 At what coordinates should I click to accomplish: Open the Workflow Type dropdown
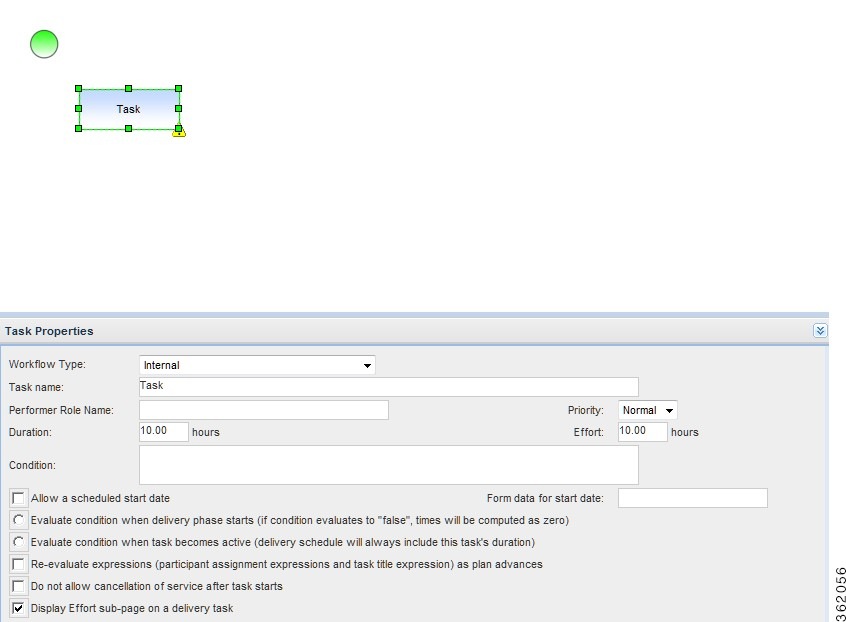[x=368, y=364]
